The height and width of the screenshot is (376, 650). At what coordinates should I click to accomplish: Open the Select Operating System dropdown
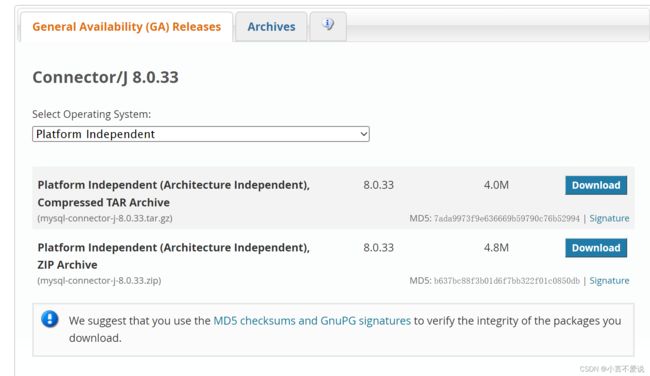(201, 134)
